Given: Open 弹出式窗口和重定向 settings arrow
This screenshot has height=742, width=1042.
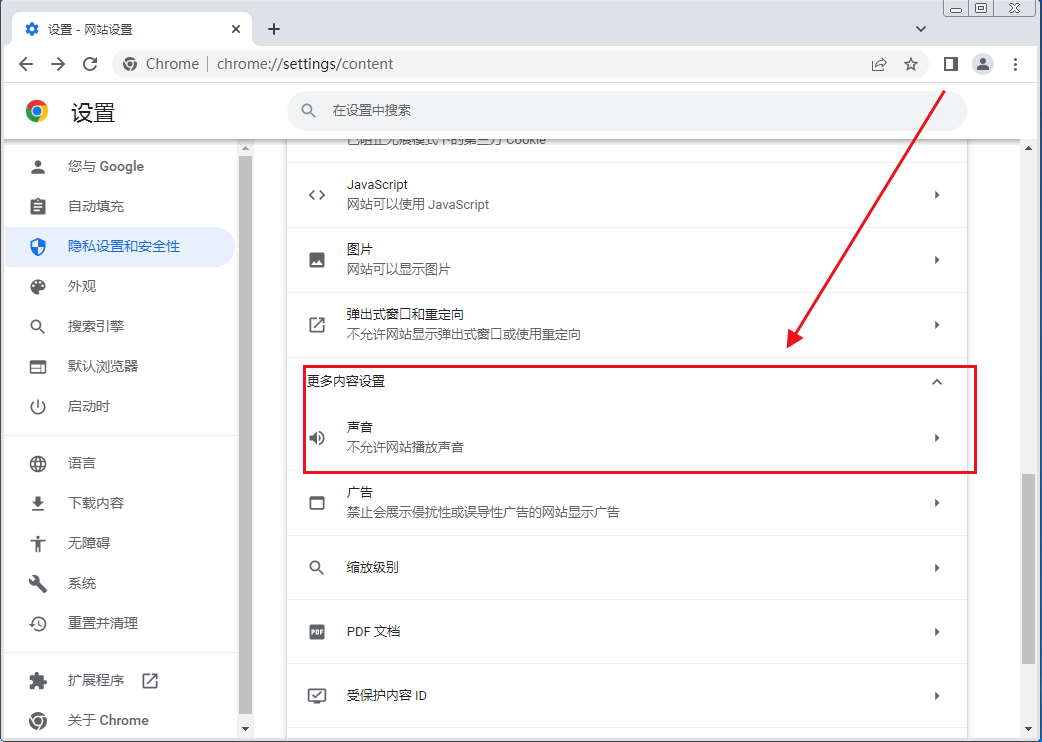Looking at the screenshot, I should point(937,325).
